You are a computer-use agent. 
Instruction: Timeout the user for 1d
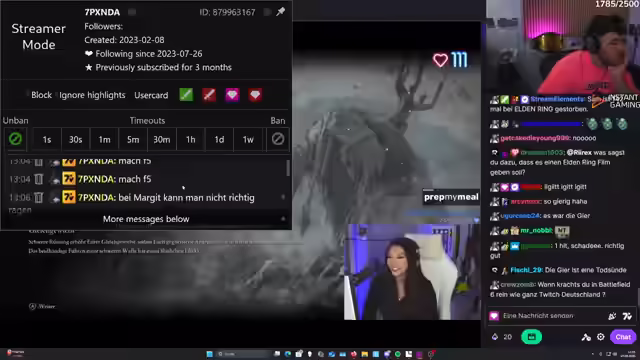pos(219,140)
